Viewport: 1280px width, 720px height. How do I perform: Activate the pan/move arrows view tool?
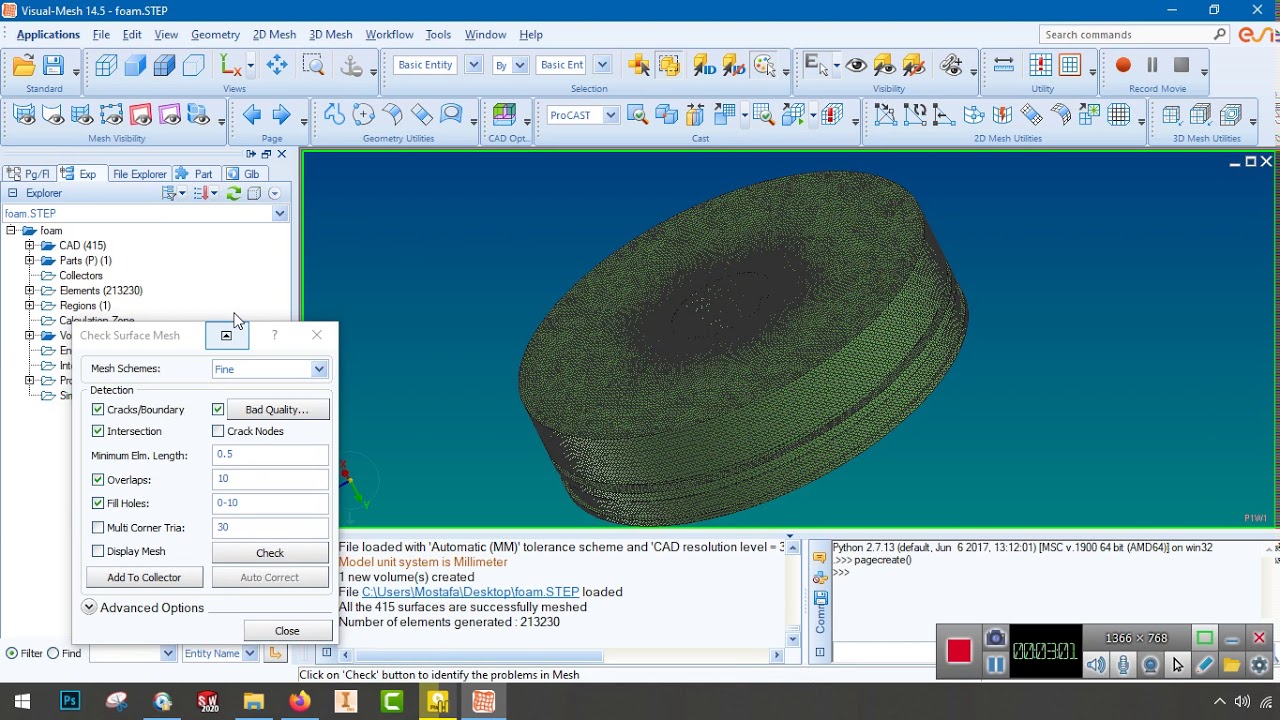tap(277, 66)
